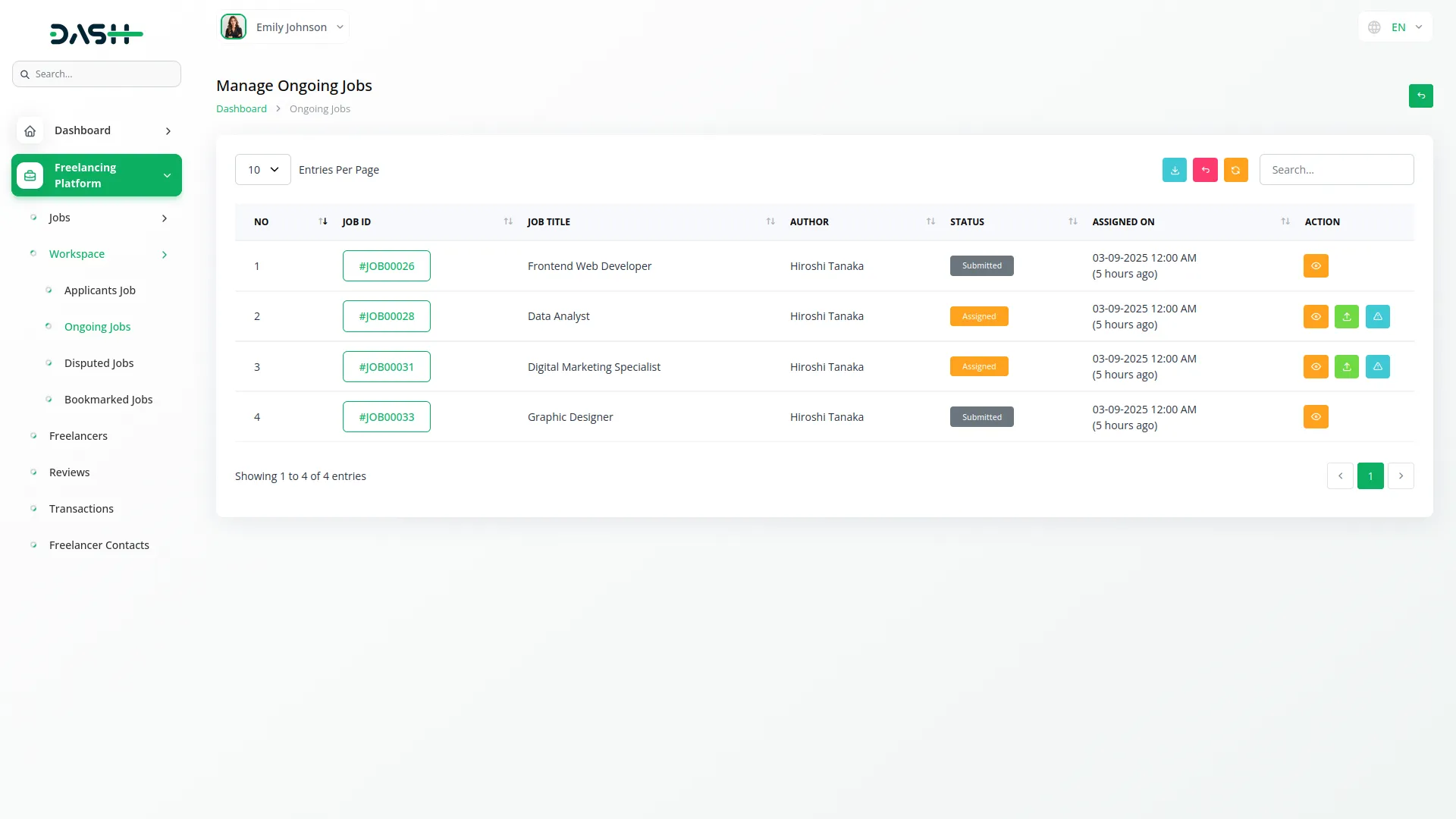Refresh the jobs table

pos(1236,169)
